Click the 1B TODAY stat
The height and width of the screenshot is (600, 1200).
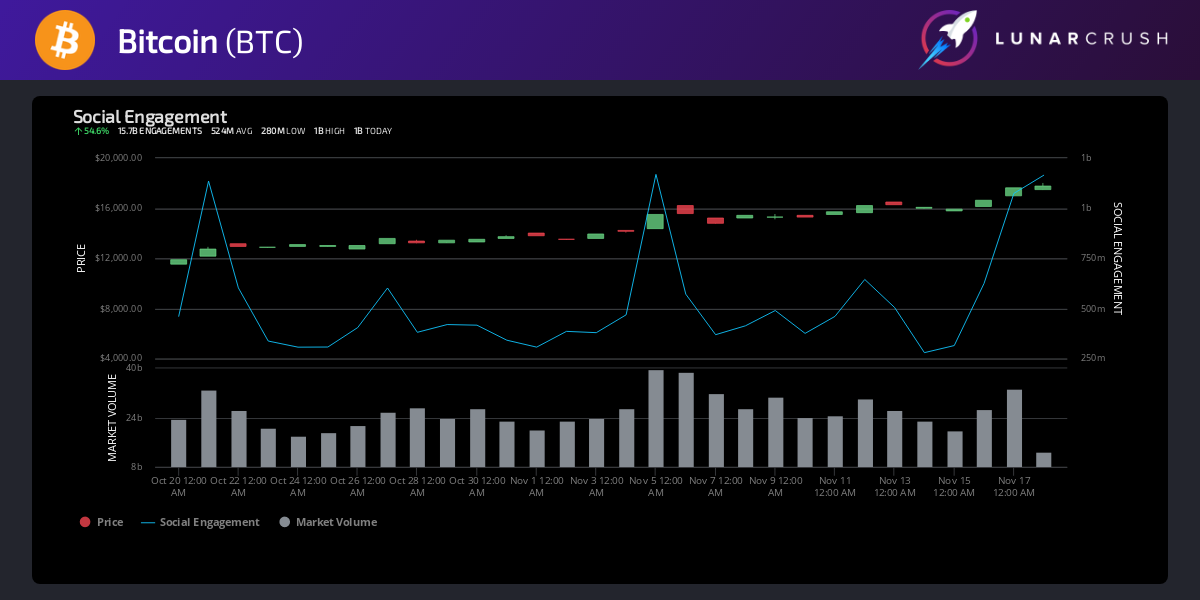point(373,131)
